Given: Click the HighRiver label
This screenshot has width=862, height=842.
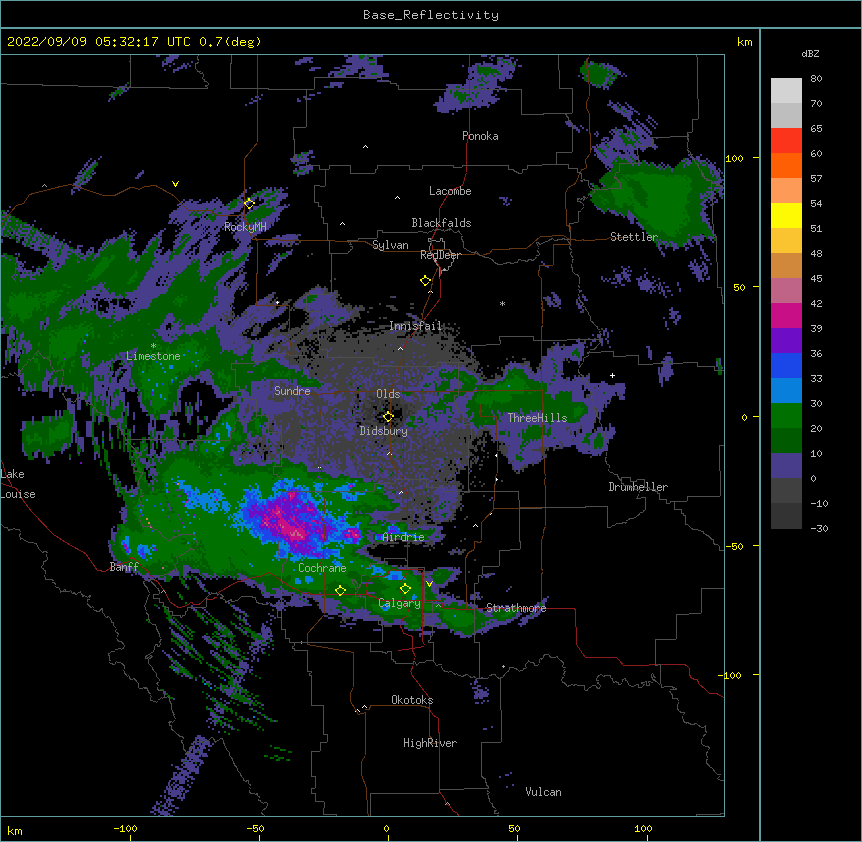Looking at the screenshot, I should pos(430,743).
